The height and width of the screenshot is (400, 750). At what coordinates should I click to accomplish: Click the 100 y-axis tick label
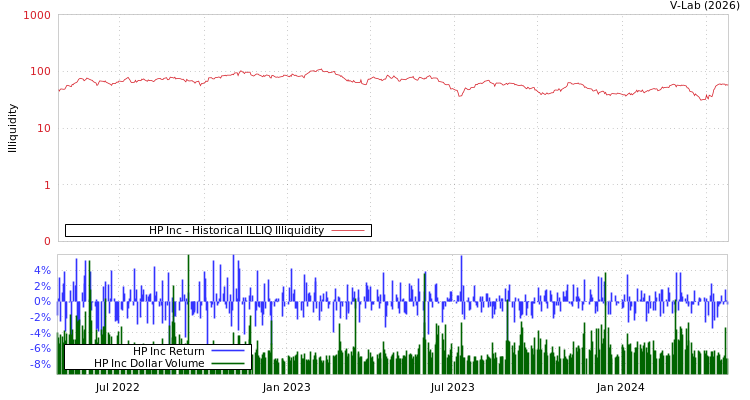[40, 72]
